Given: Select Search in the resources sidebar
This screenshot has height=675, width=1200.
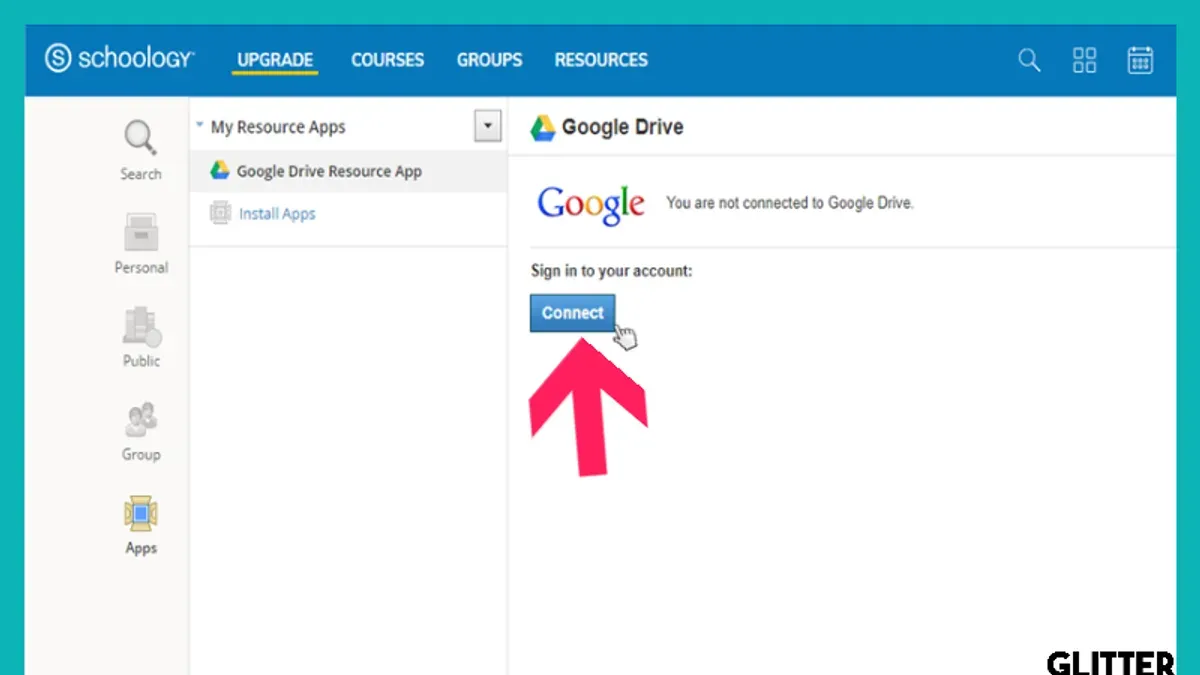Looking at the screenshot, I should click(141, 151).
